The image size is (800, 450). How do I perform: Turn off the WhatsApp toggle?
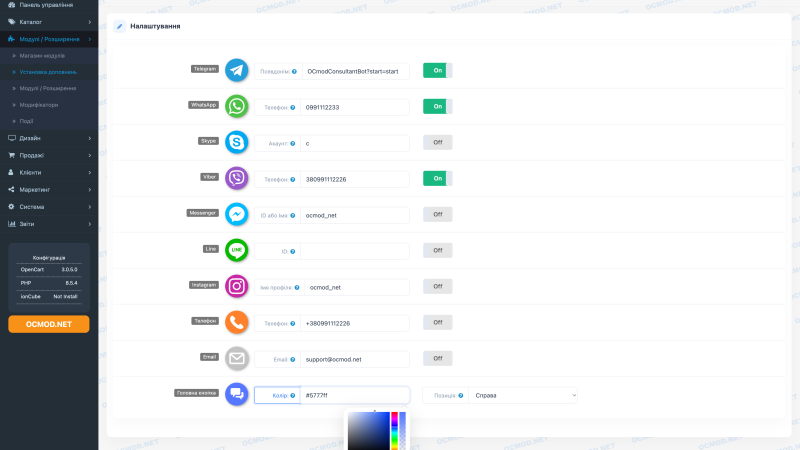438,106
